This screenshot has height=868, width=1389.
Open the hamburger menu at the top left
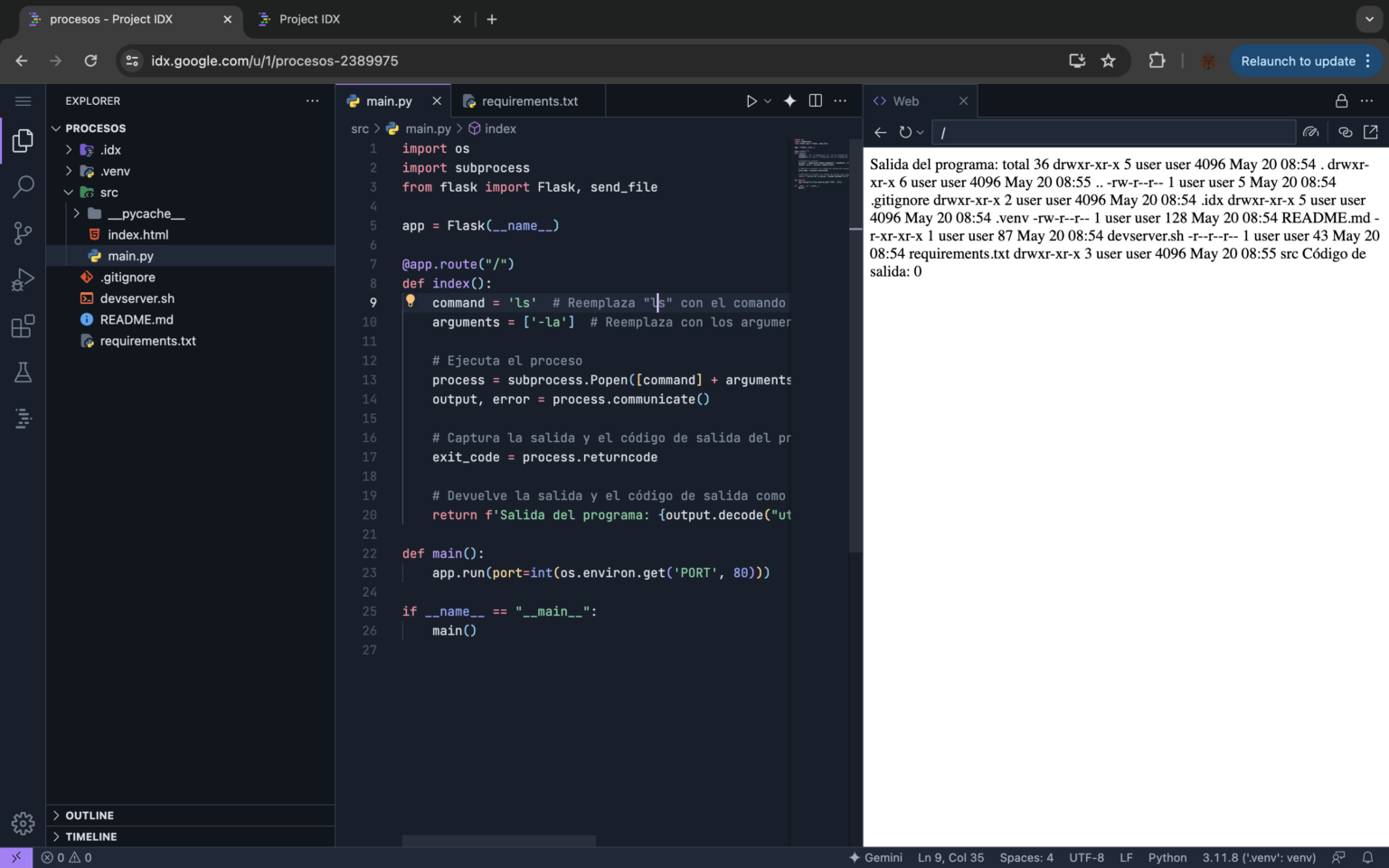click(x=23, y=100)
